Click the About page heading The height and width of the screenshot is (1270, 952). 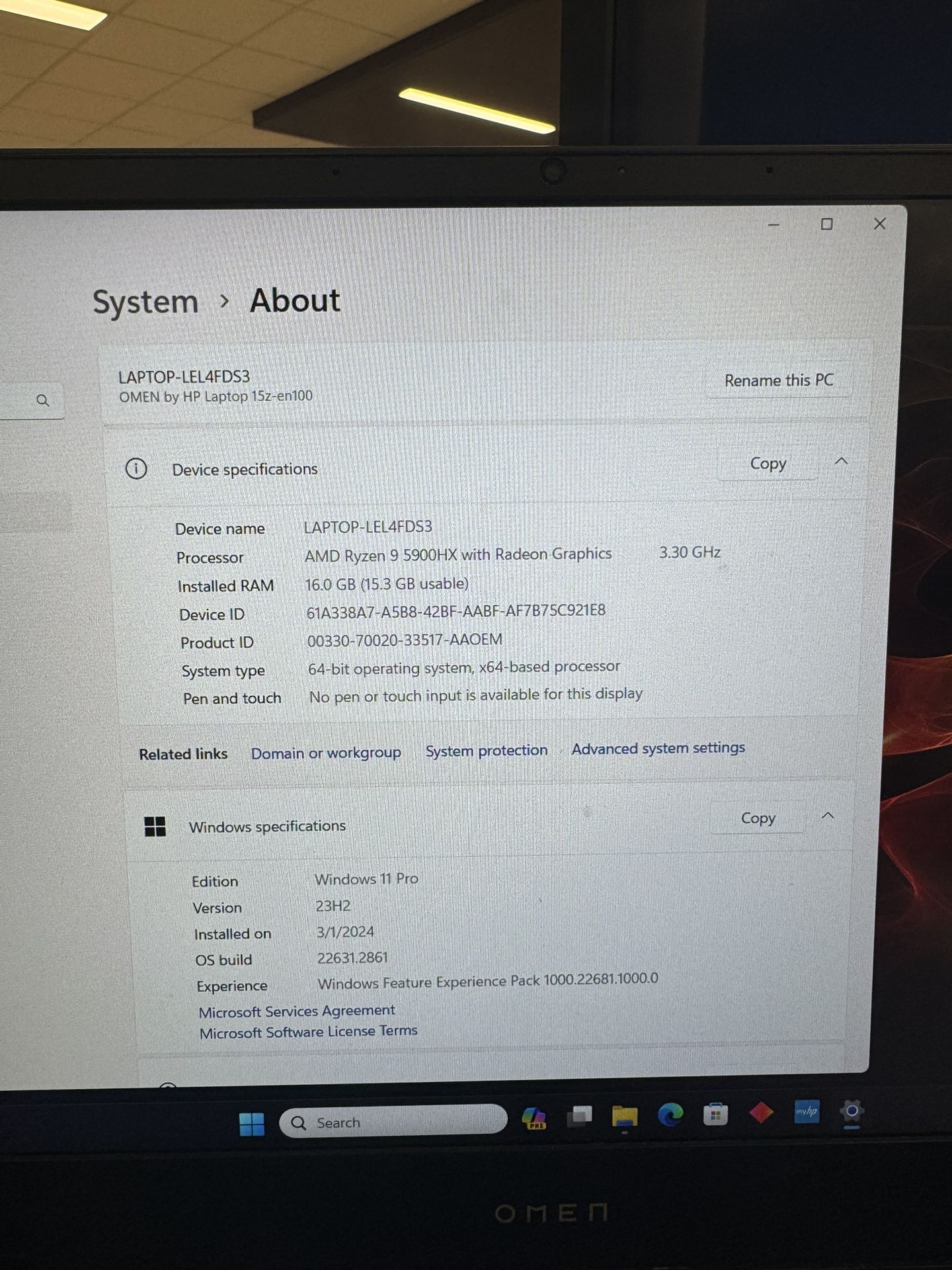(295, 301)
